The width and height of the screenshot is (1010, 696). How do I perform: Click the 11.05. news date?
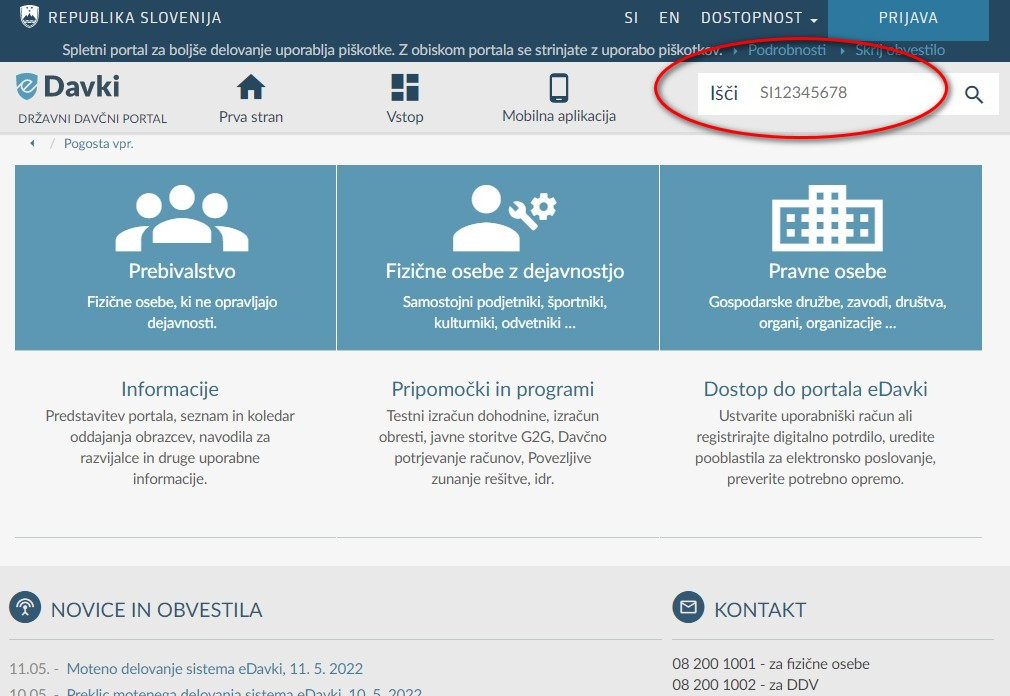click(x=29, y=669)
